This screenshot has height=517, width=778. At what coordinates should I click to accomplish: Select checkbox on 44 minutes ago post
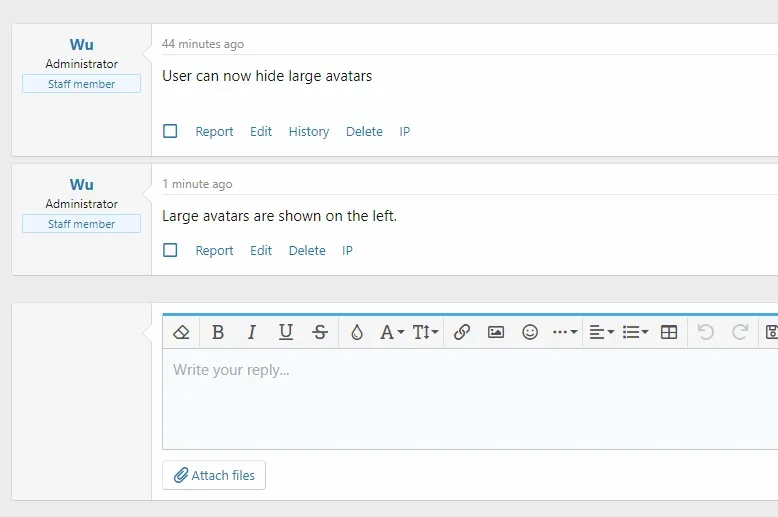tap(170, 131)
